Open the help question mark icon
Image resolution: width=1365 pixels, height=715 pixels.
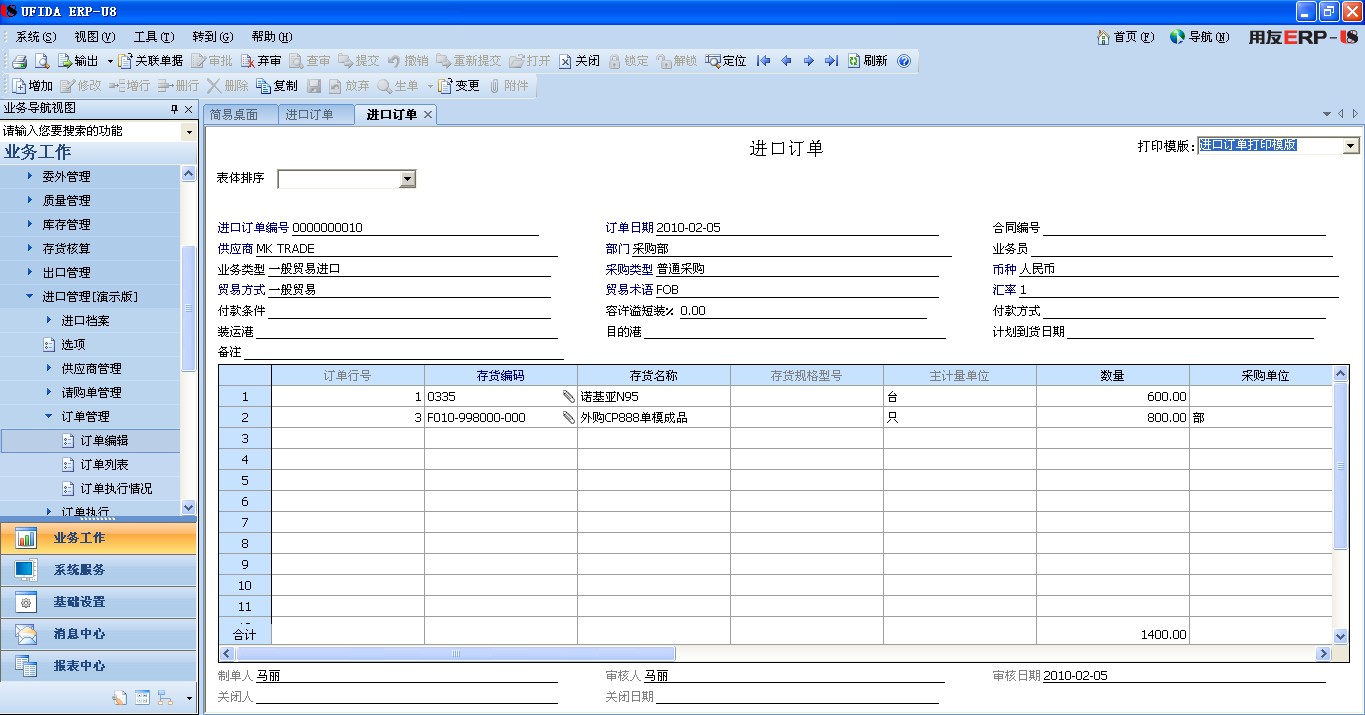coord(904,61)
